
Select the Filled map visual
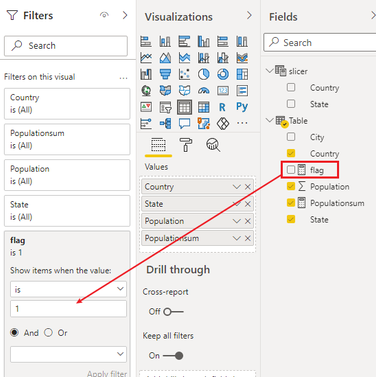[165, 90]
